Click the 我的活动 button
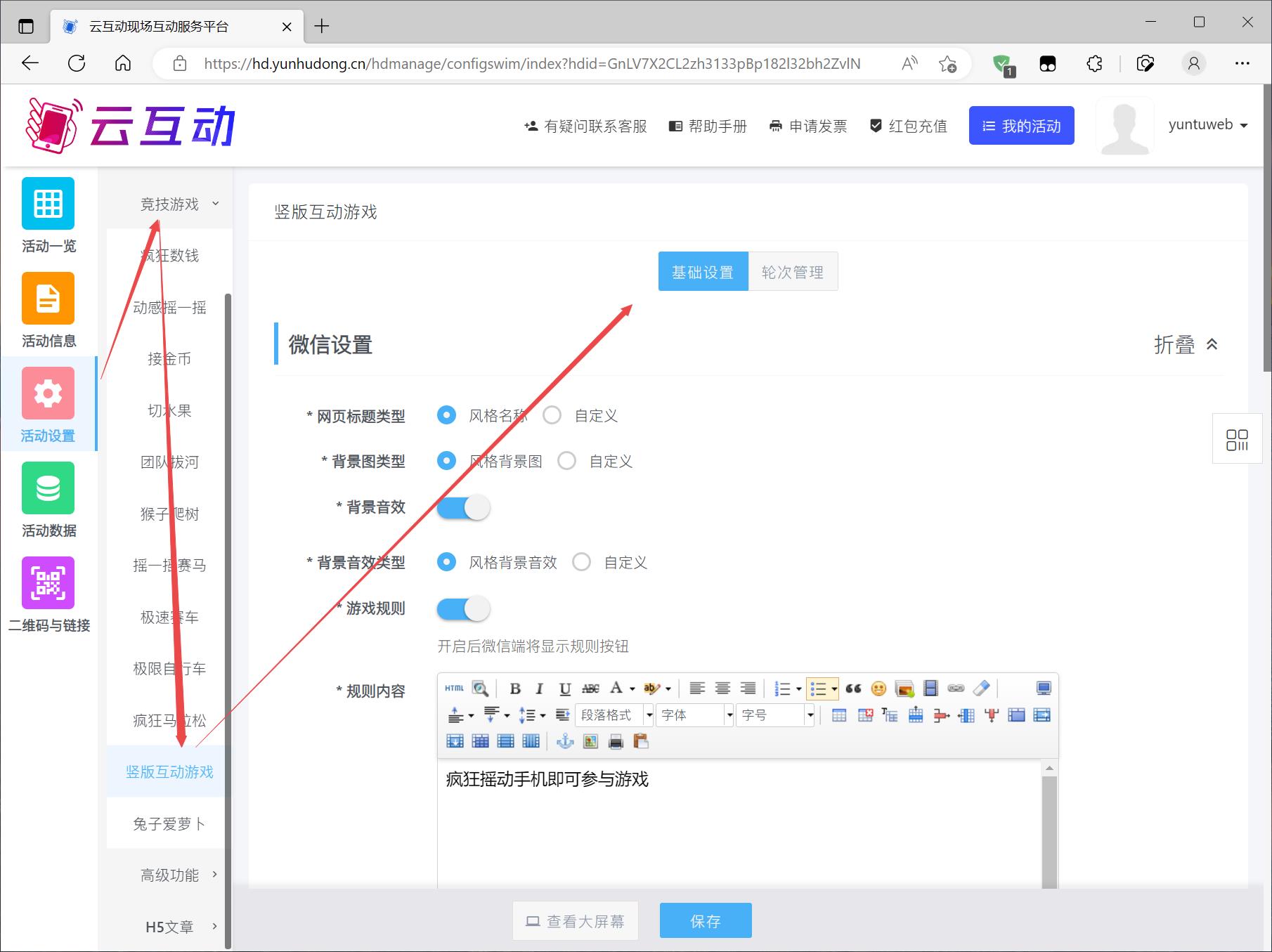The width and height of the screenshot is (1272, 952). tap(1021, 126)
